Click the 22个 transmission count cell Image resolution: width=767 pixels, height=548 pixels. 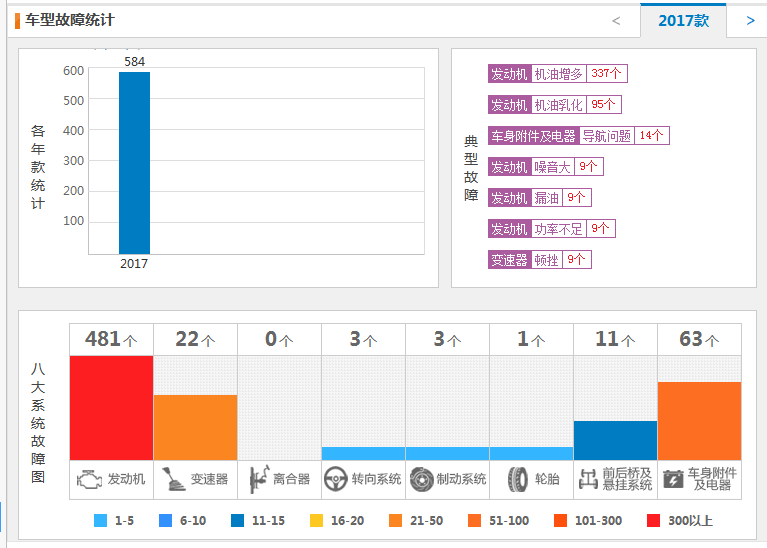click(x=196, y=339)
